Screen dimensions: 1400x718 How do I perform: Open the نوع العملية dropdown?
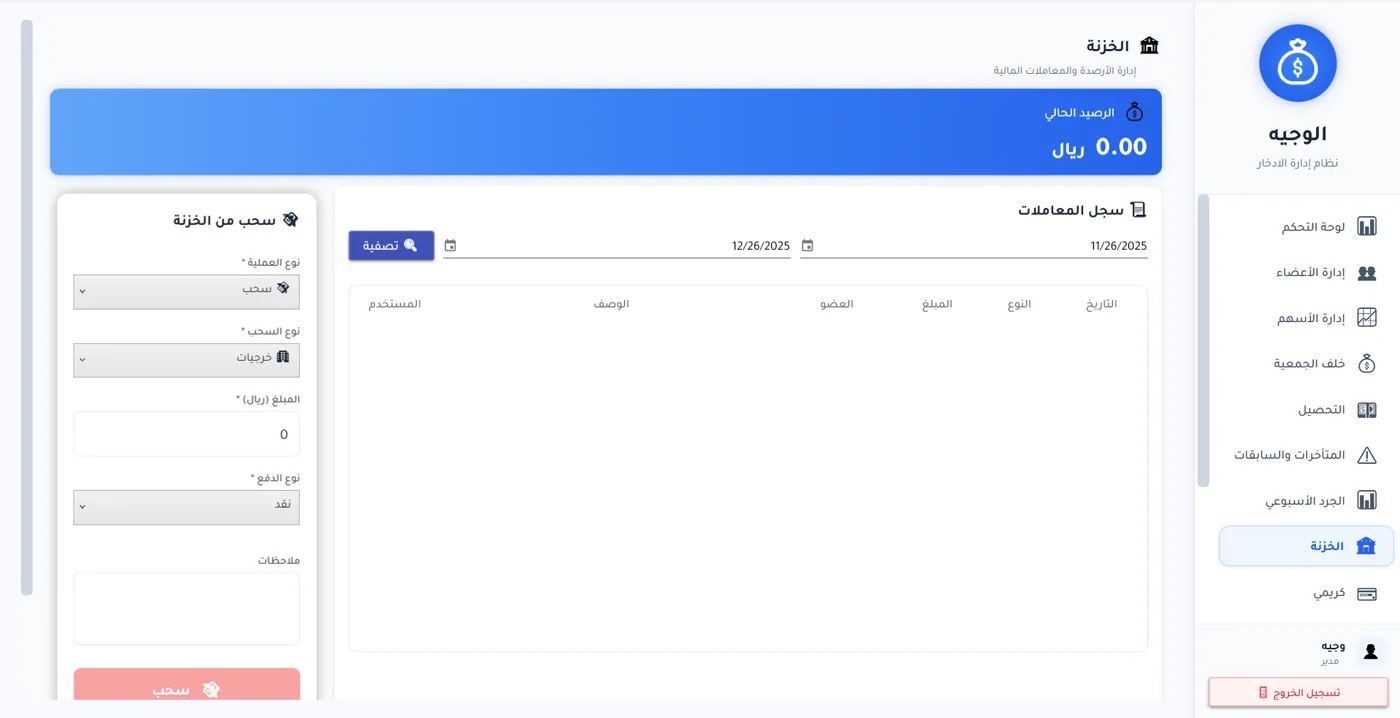click(186, 292)
